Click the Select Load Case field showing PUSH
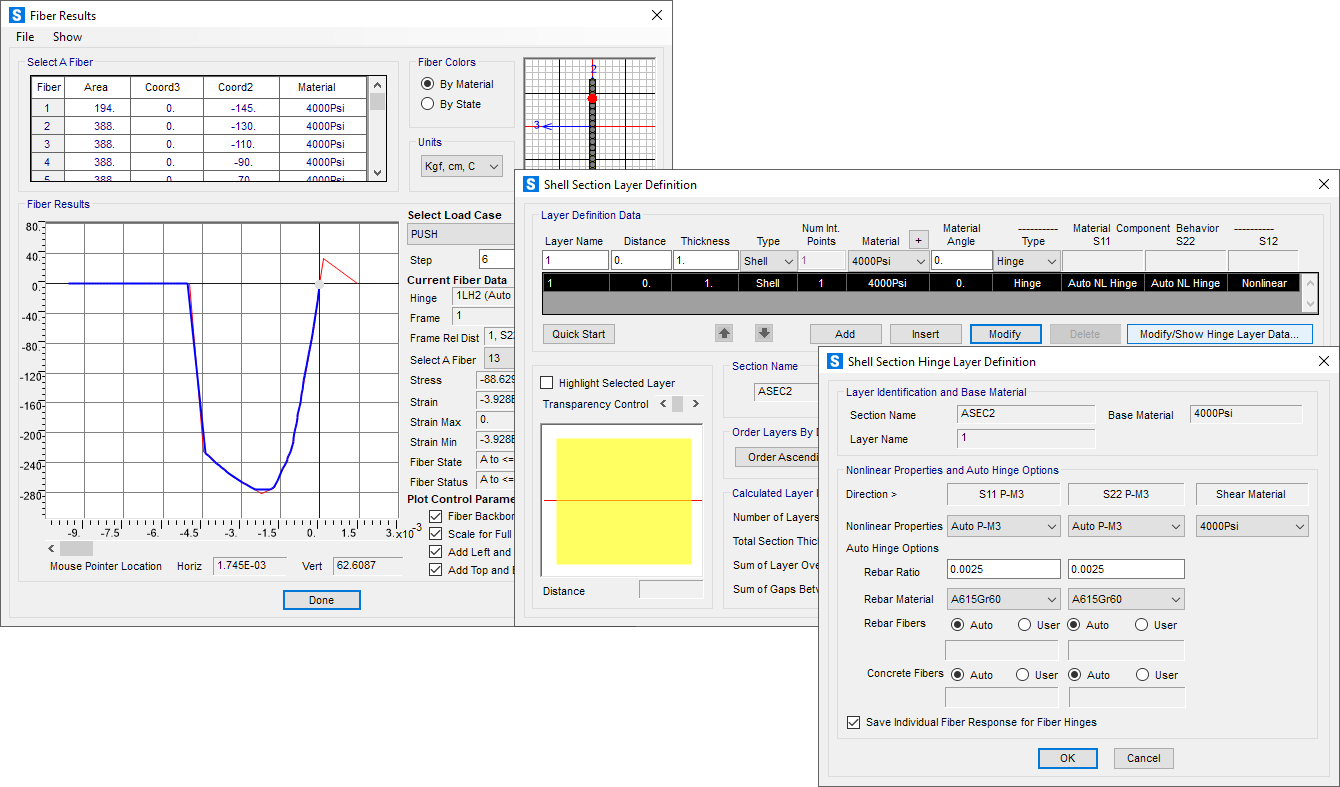The height and width of the screenshot is (787, 1340). click(x=461, y=234)
